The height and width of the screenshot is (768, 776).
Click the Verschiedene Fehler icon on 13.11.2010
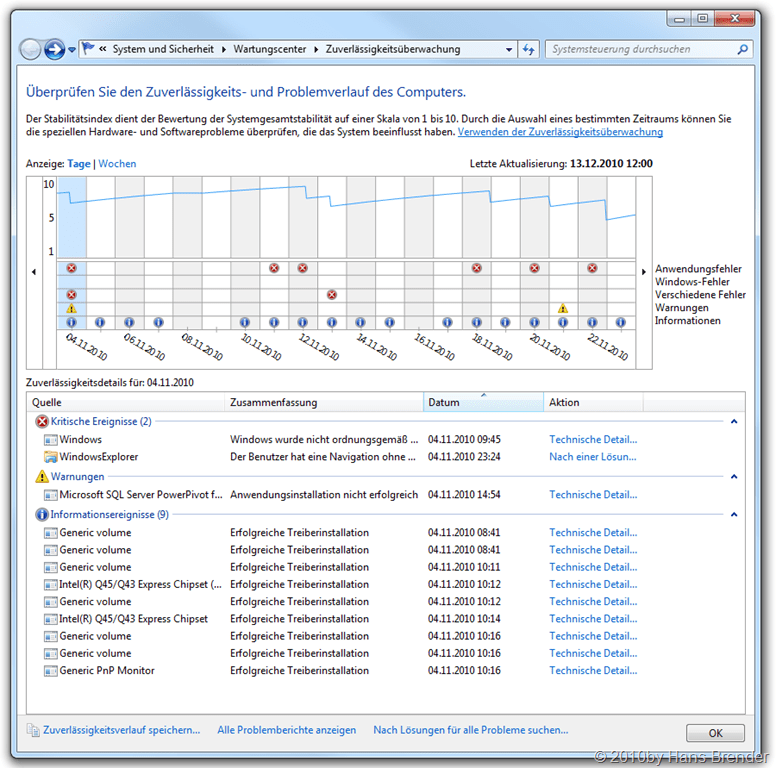coord(332,295)
